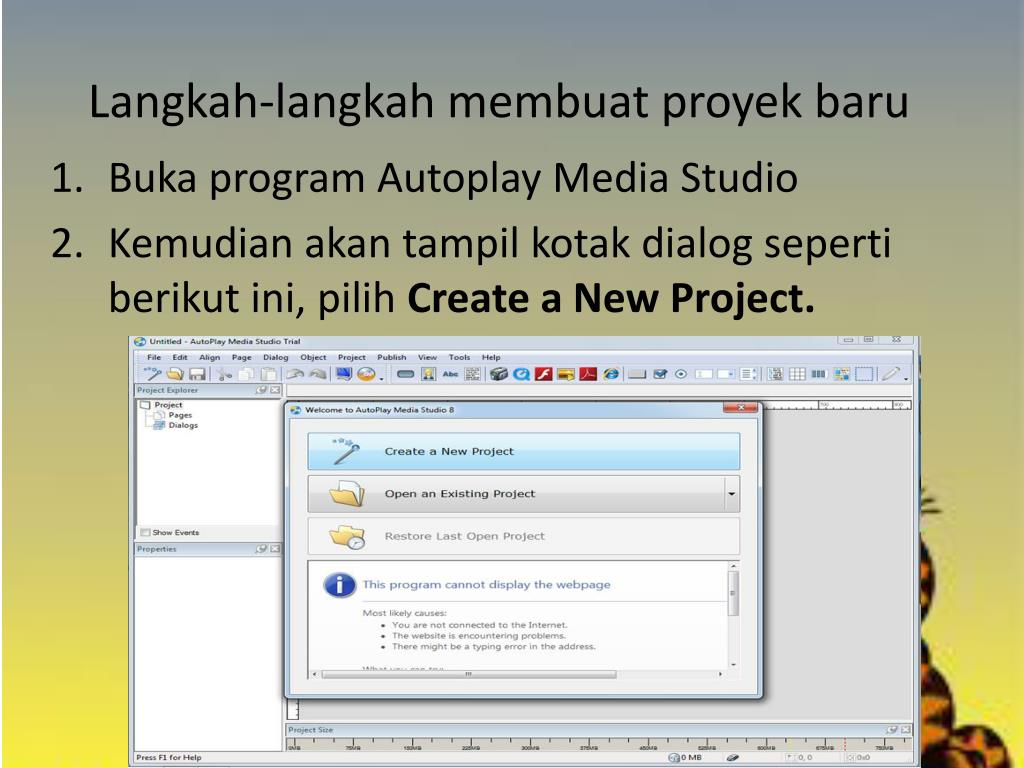Click the Undo arrow toolbar icon
Viewport: 1024px width, 768px height.
coord(295,374)
